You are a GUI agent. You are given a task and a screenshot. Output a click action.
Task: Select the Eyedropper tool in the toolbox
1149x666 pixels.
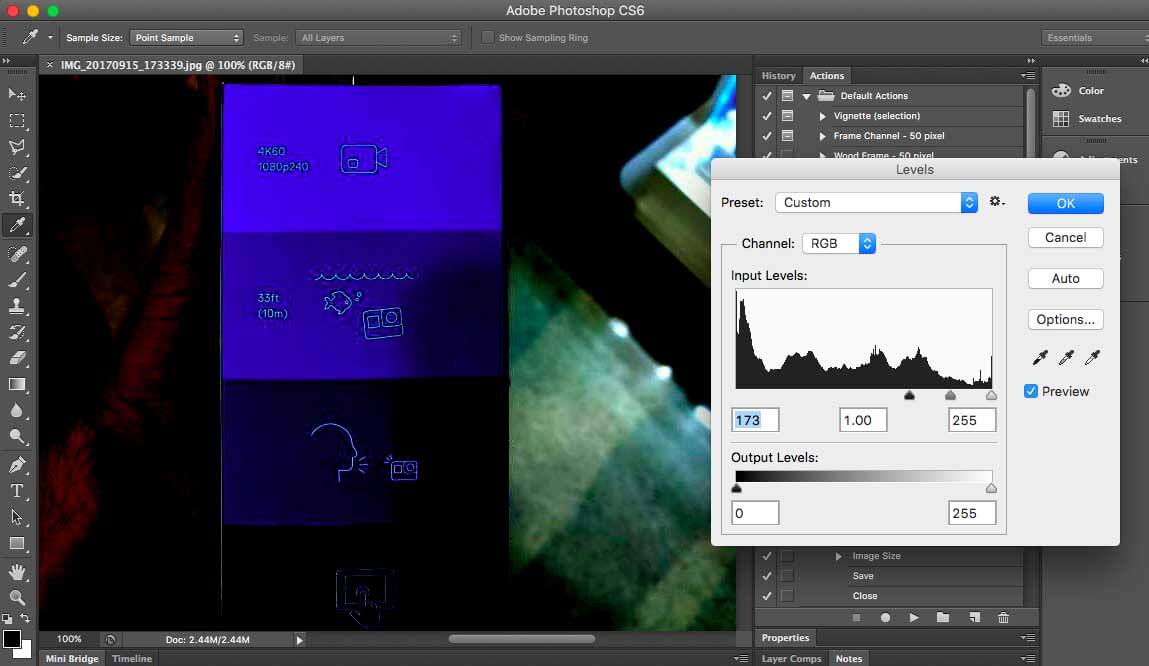point(17,225)
